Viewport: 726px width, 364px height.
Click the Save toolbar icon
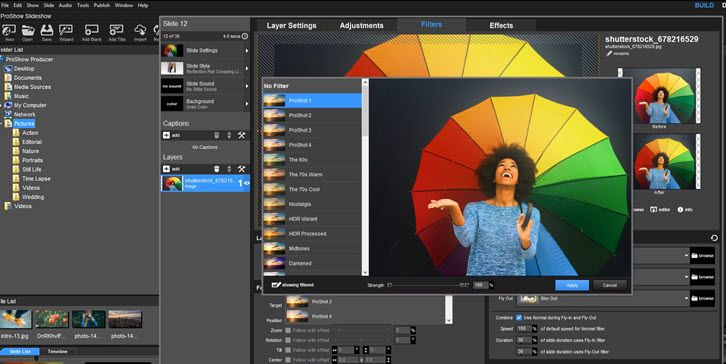click(47, 31)
